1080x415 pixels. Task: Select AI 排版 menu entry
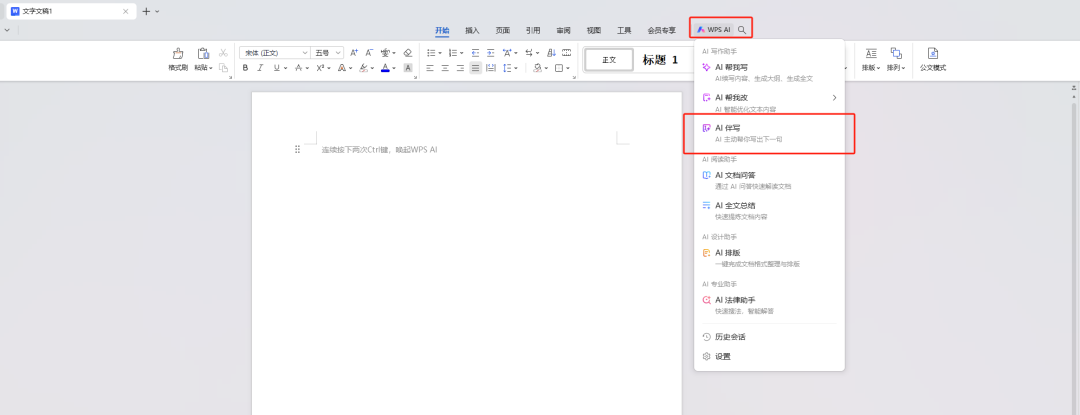pyautogui.click(x=769, y=258)
